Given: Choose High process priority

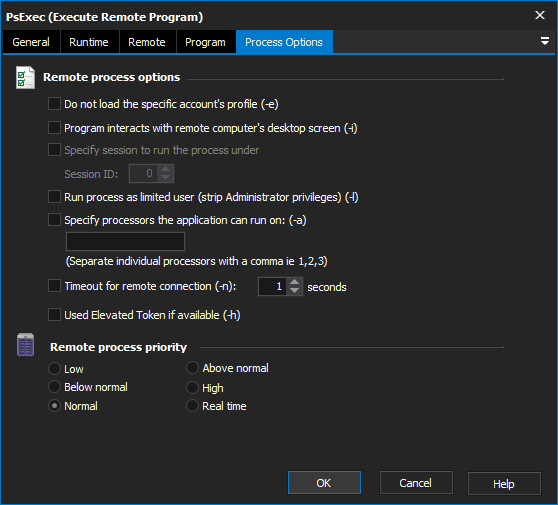Looking at the screenshot, I should click(x=192, y=388).
